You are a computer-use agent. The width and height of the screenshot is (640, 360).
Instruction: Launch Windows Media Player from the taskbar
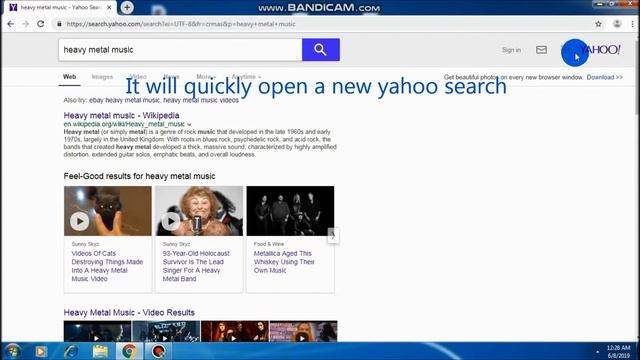[41, 351]
